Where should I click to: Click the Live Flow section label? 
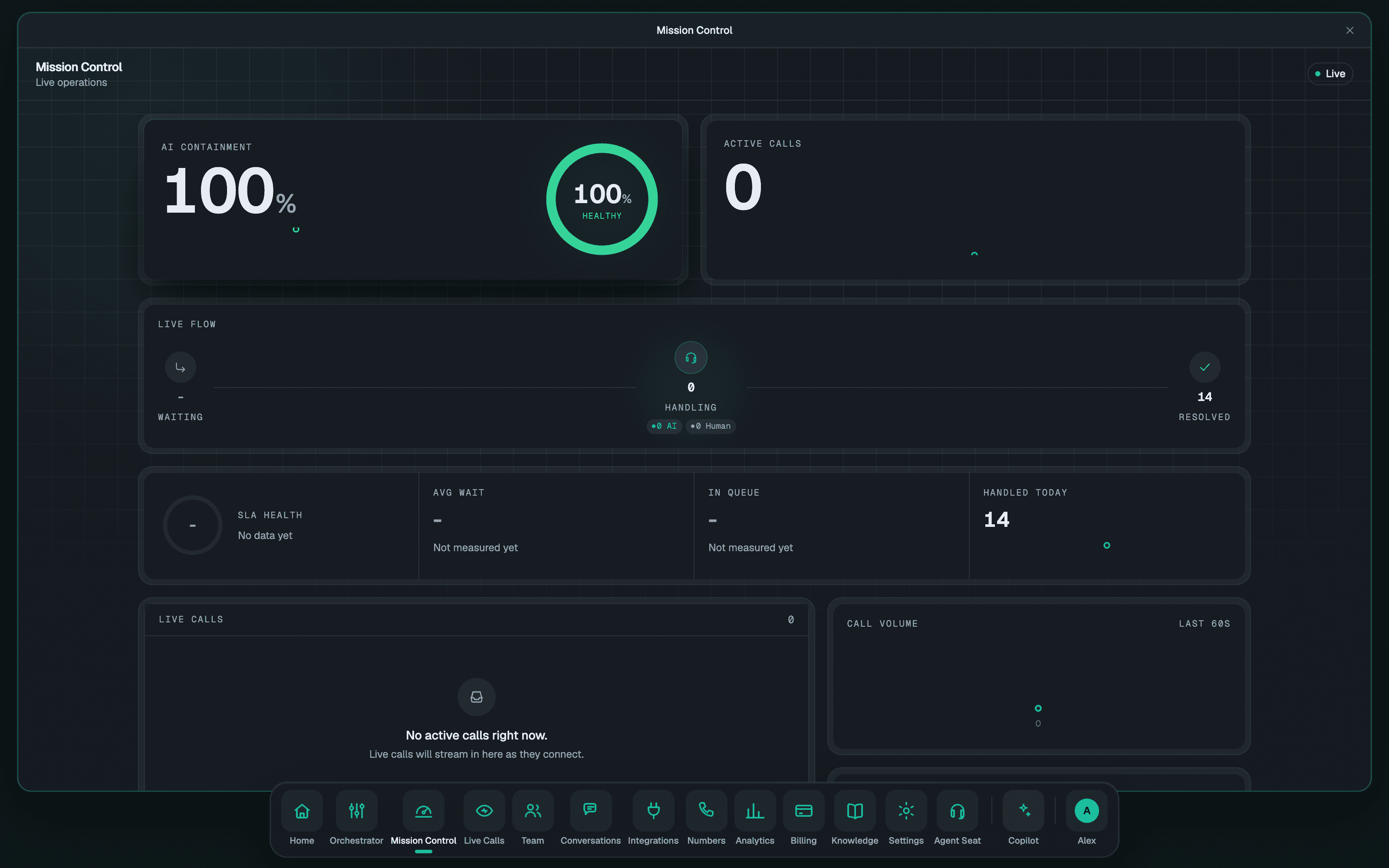click(187, 324)
